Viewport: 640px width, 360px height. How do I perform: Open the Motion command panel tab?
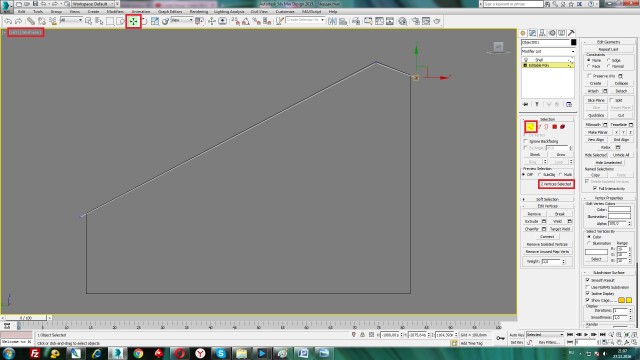pos(552,33)
